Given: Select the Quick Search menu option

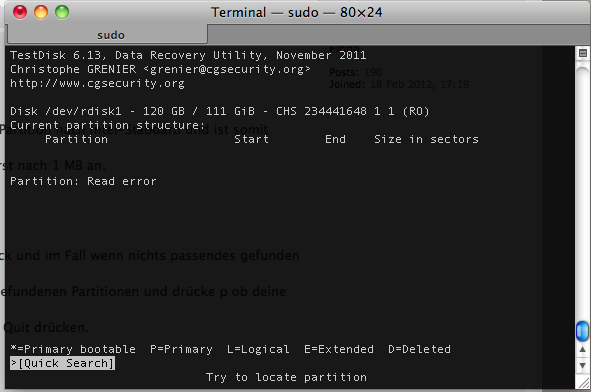Looking at the screenshot, I should pyautogui.click(x=63, y=363).
